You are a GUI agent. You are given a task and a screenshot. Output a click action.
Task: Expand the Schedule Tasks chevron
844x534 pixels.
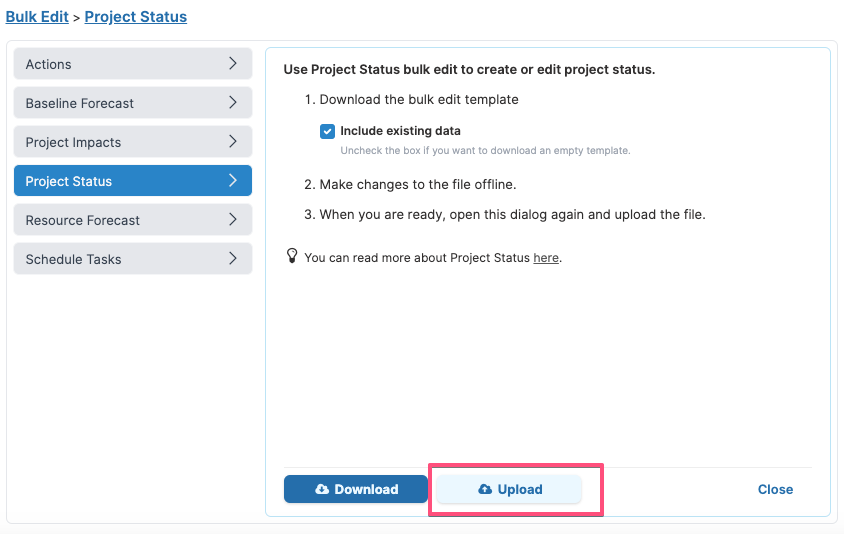233,258
